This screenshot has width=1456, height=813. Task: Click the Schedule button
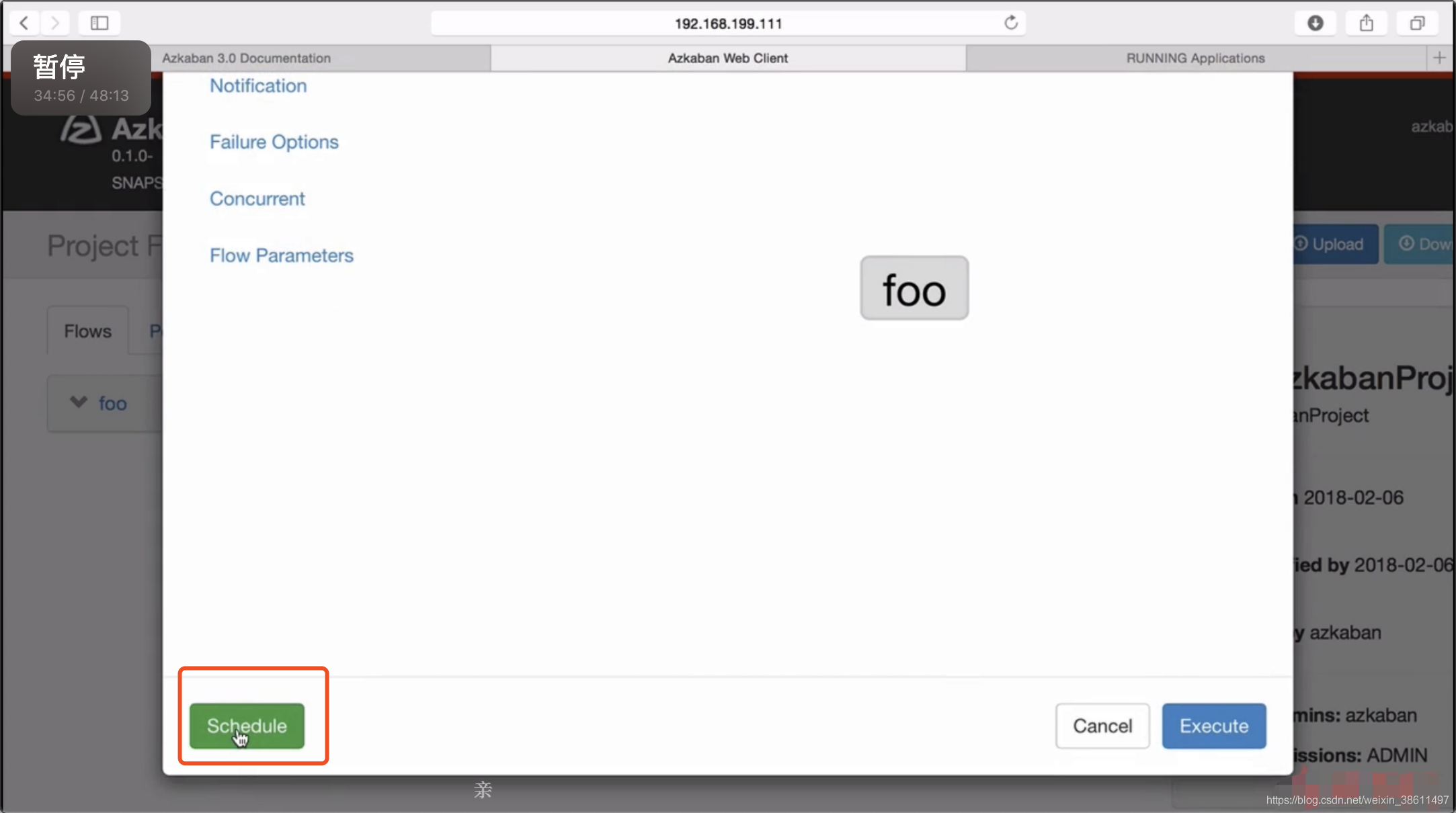[x=246, y=726]
